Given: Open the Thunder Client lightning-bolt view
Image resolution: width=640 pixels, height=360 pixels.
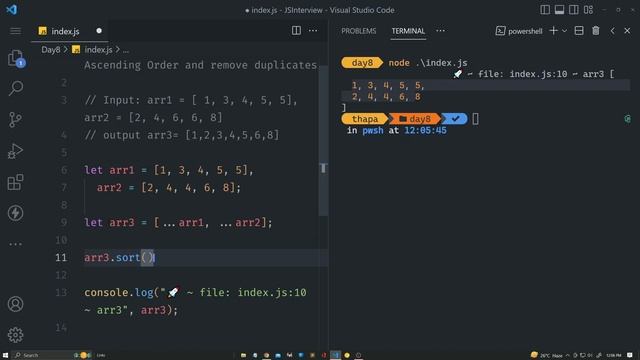Looking at the screenshot, I should click(x=16, y=213).
